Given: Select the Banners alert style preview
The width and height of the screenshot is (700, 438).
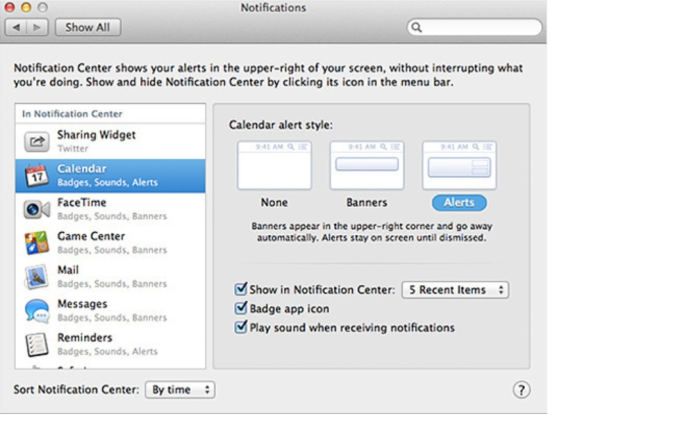Looking at the screenshot, I should point(367,165).
